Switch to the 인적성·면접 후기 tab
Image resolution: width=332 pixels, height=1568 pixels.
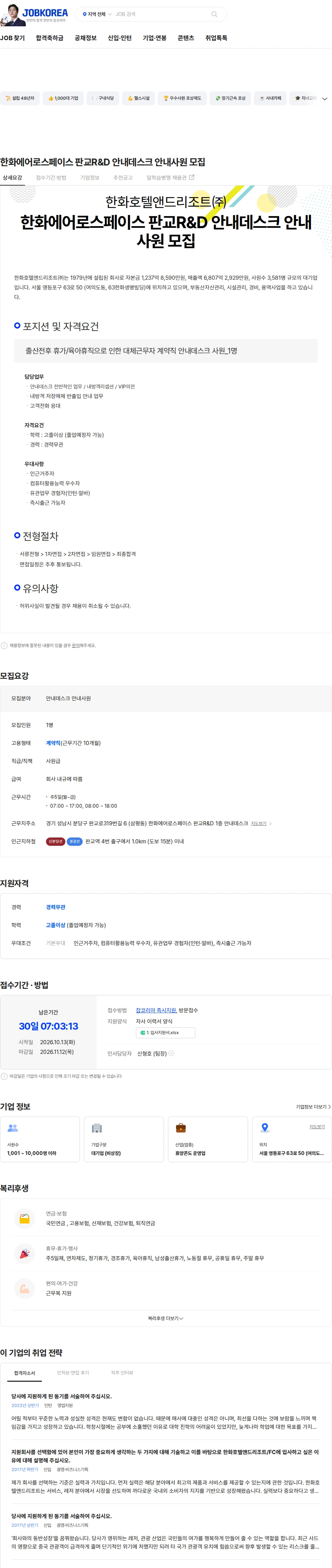click(73, 1373)
